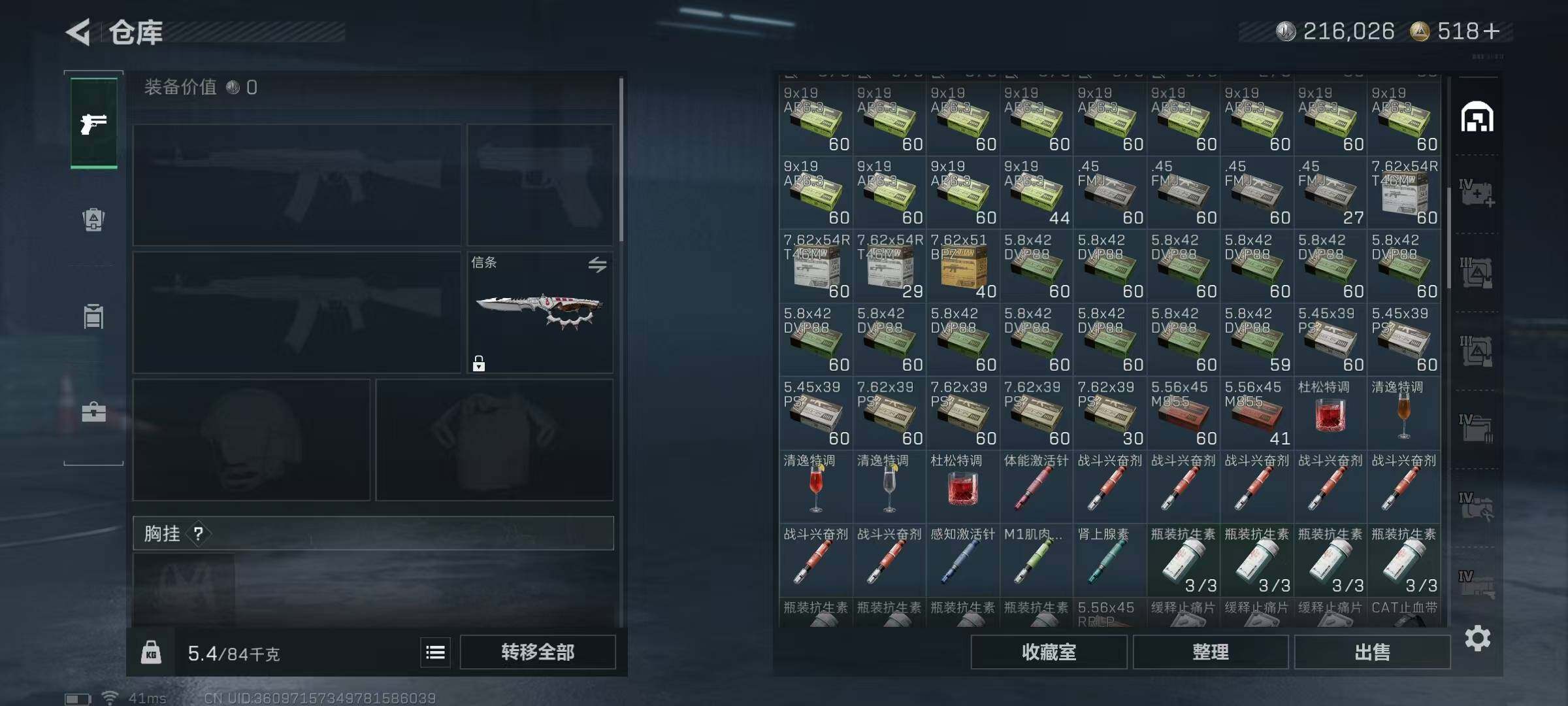Open the upper III expansion box in right sidebar
The width and height of the screenshot is (1568, 706).
click(1477, 273)
